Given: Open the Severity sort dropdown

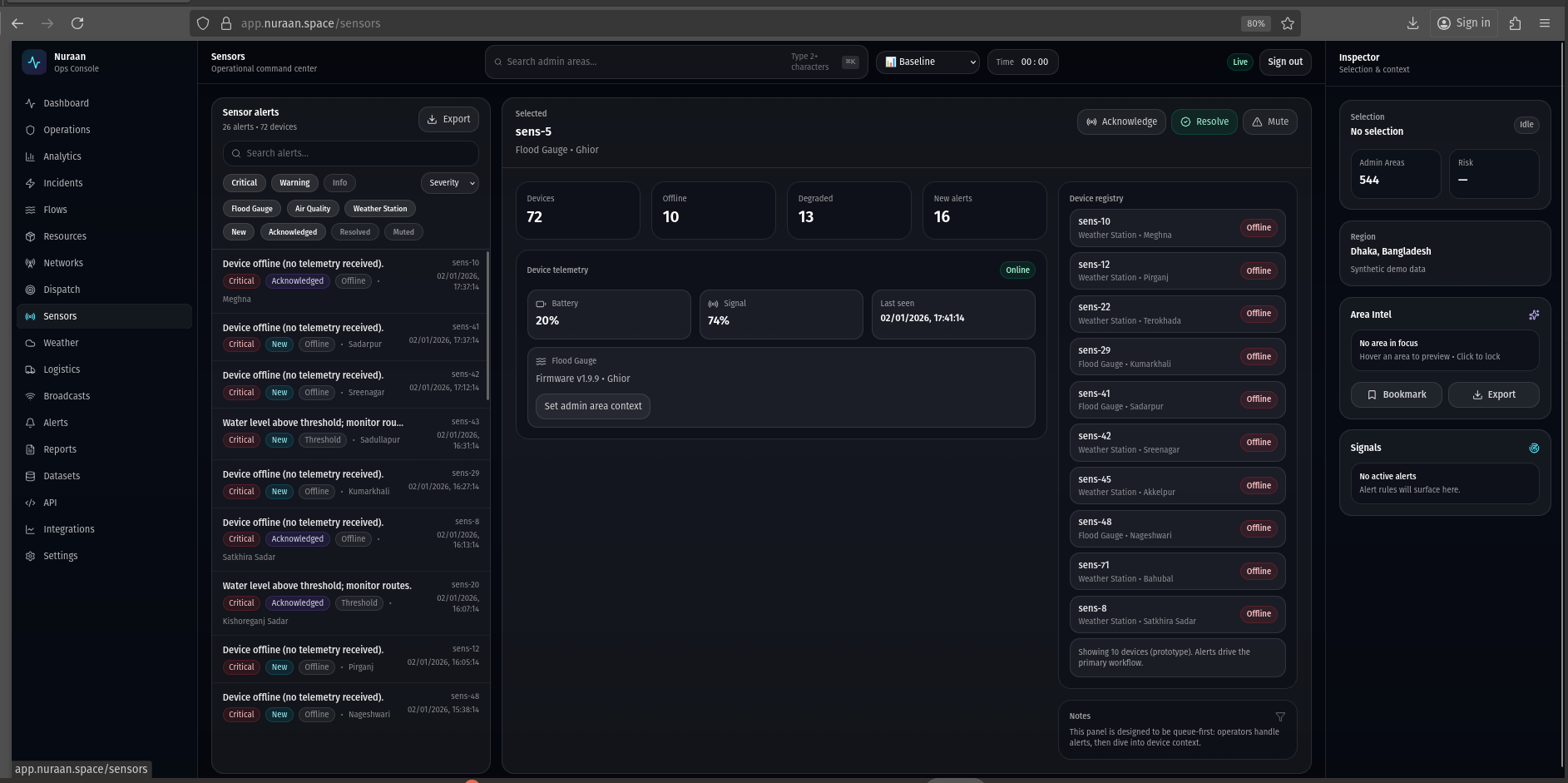Looking at the screenshot, I should tap(450, 183).
